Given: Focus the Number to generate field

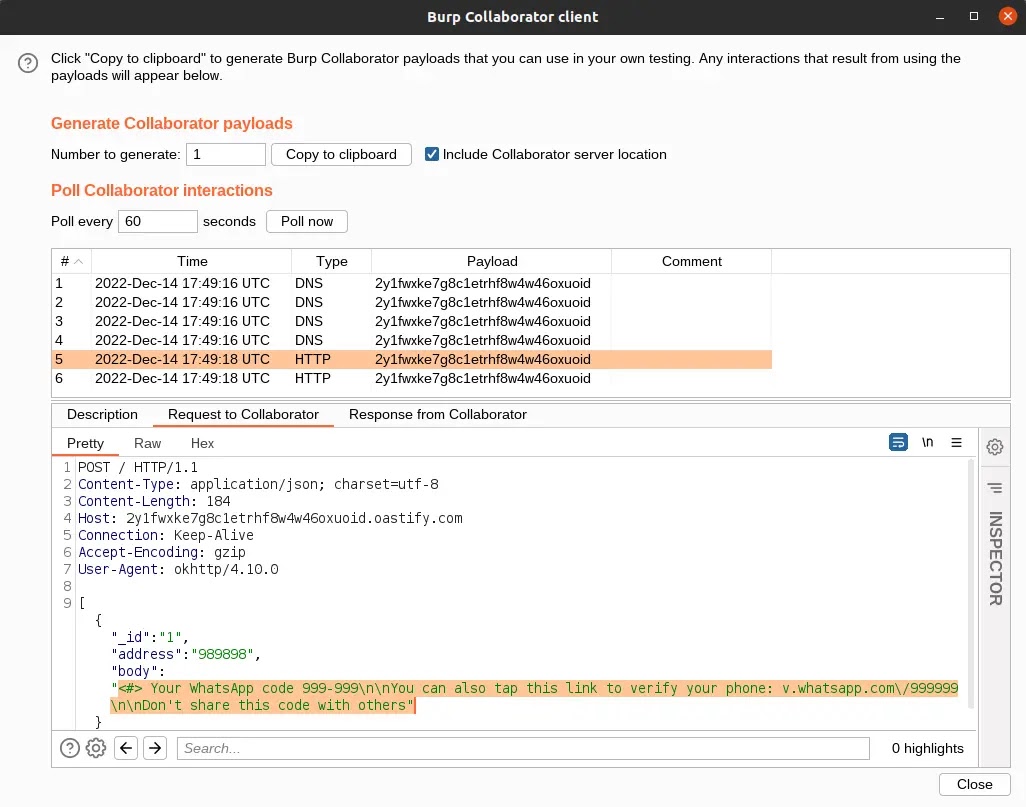Looking at the screenshot, I should point(226,154).
